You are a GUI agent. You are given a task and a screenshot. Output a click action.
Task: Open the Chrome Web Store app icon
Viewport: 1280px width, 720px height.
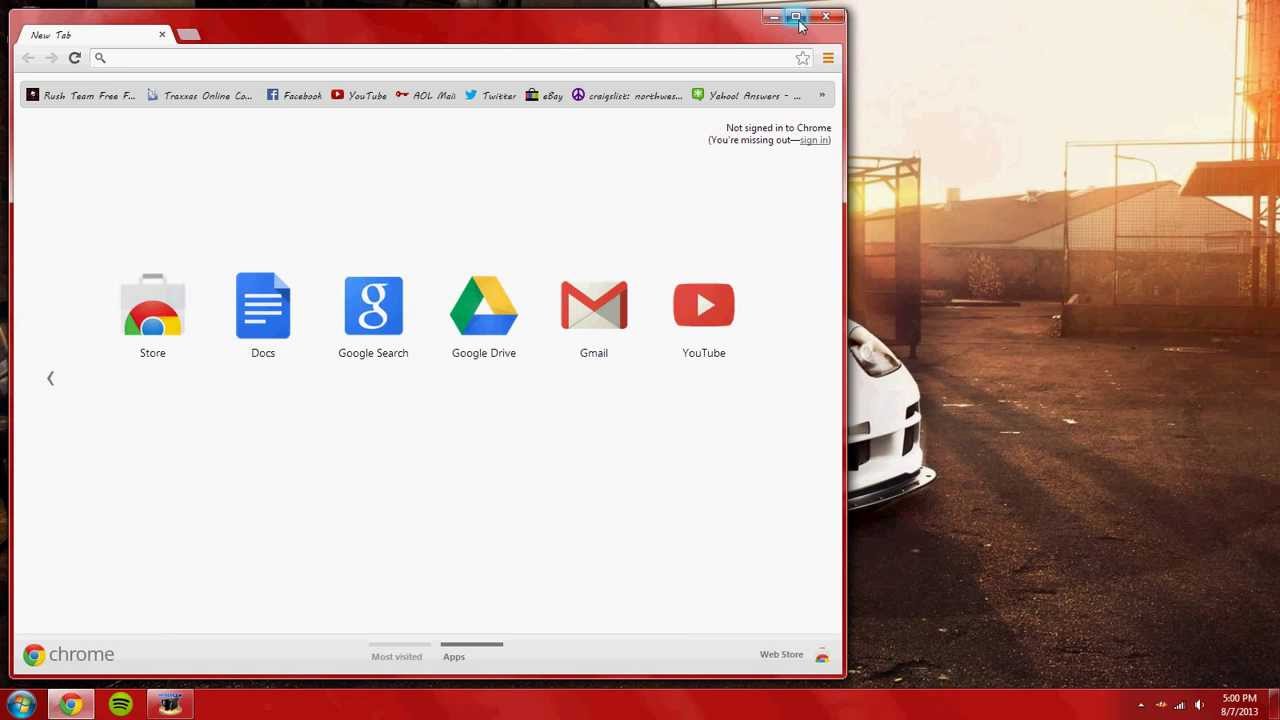tap(153, 306)
